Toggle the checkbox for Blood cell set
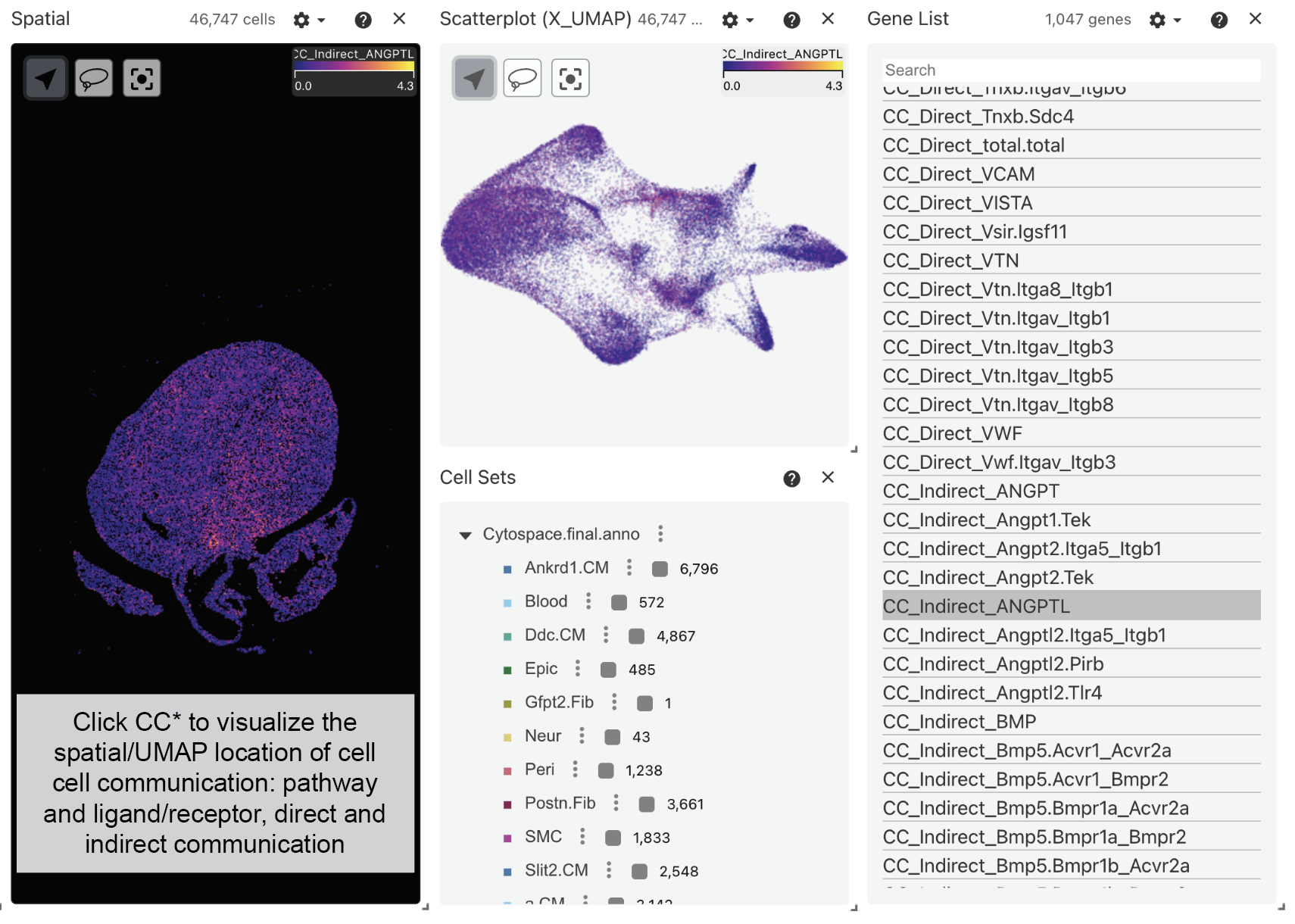The width and height of the screenshot is (1295, 924). tap(619, 602)
